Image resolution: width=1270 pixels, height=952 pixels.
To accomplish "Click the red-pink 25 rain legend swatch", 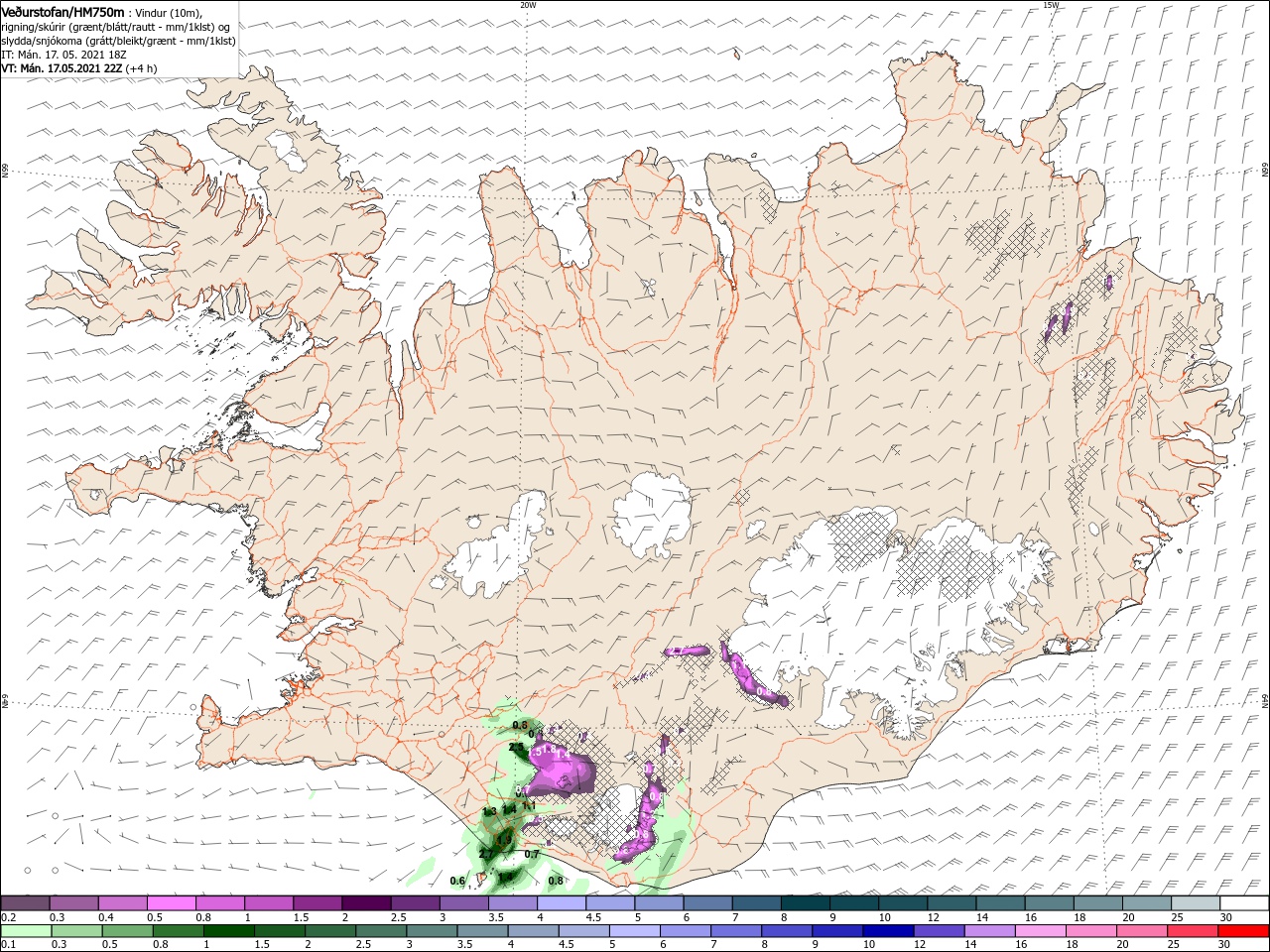I will pos(1194,931).
